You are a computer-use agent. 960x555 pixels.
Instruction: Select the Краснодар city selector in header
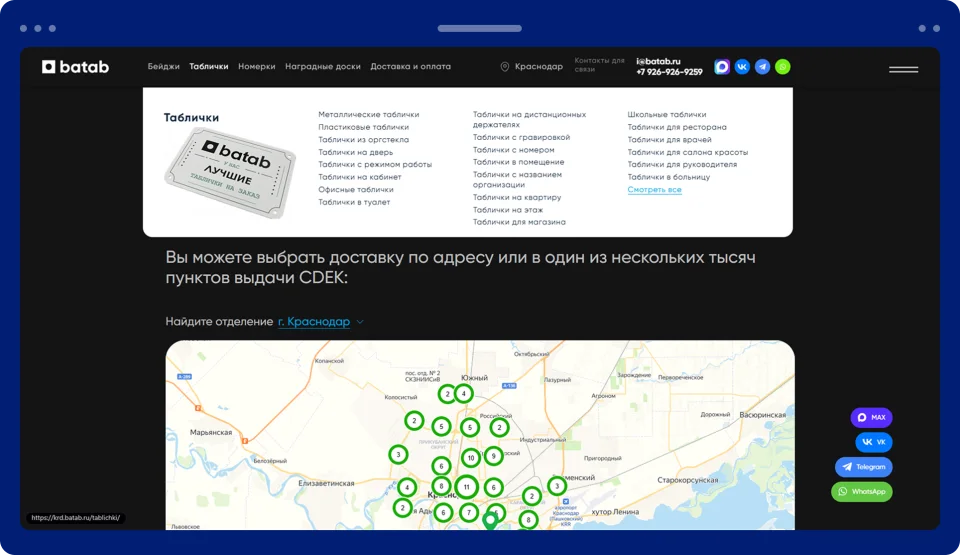click(538, 66)
